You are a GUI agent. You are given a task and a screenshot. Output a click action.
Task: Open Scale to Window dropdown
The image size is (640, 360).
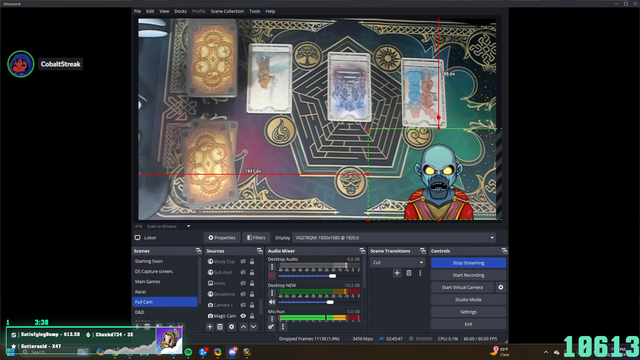point(168,226)
